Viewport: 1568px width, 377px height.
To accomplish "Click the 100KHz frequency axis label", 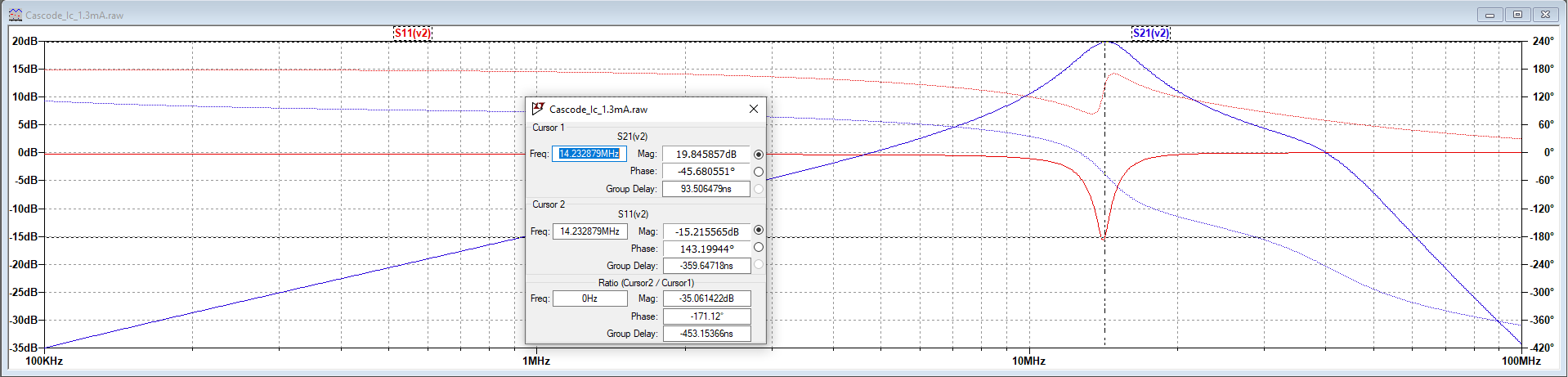I will click(x=44, y=361).
